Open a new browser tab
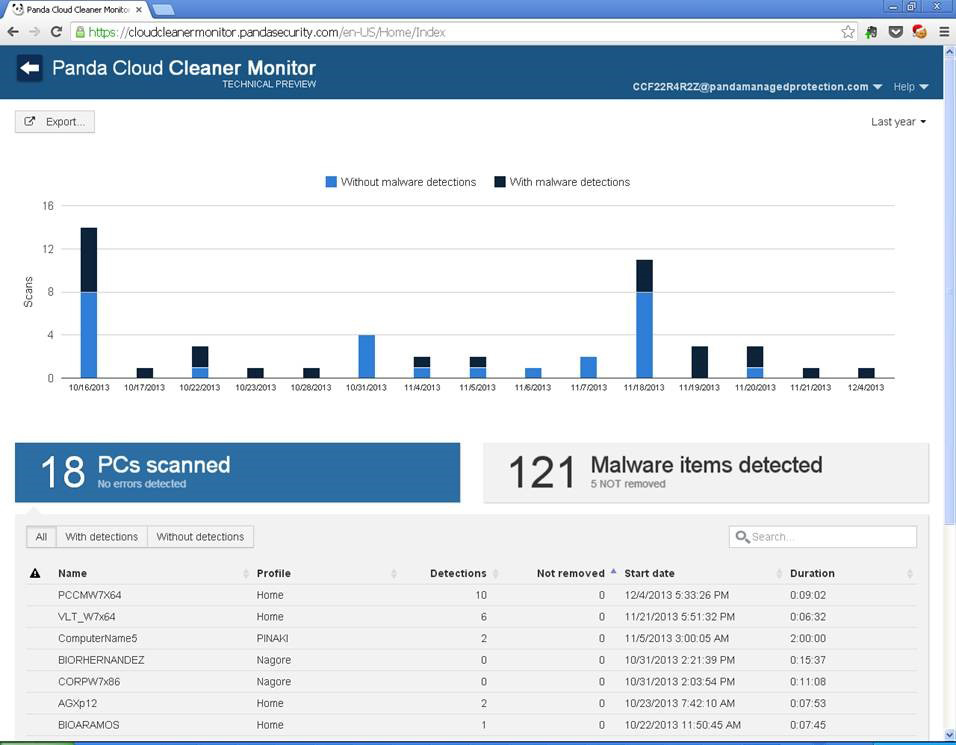This screenshot has height=745, width=956. click(162, 10)
